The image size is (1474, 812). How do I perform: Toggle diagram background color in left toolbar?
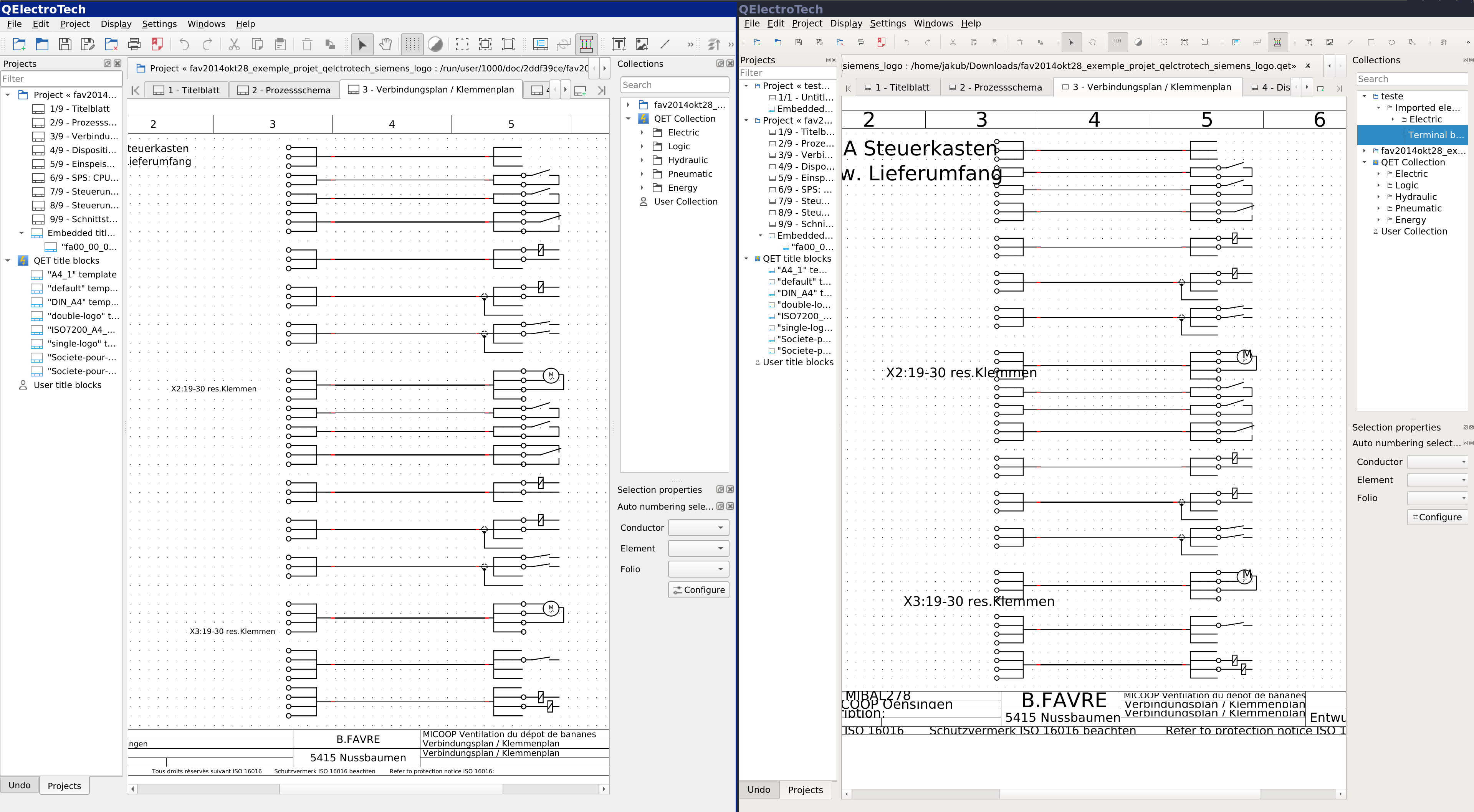(x=435, y=44)
